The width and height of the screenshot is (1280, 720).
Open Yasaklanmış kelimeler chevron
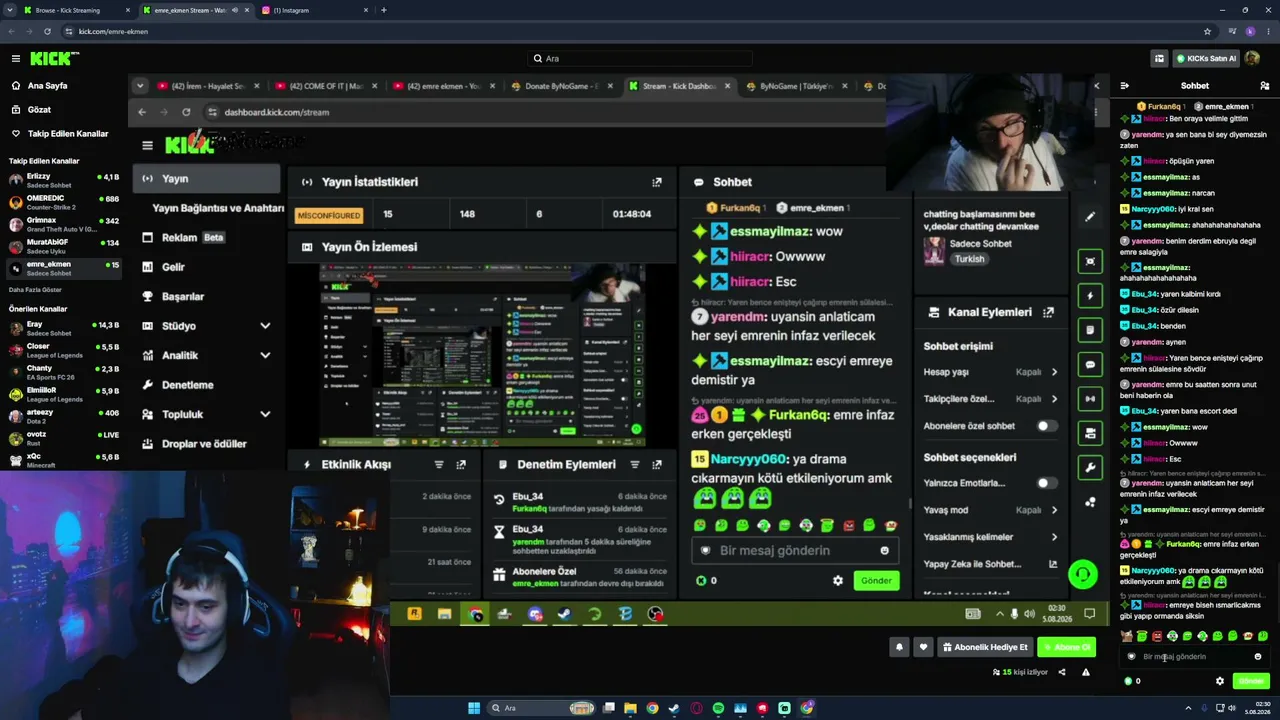pyautogui.click(x=1054, y=537)
